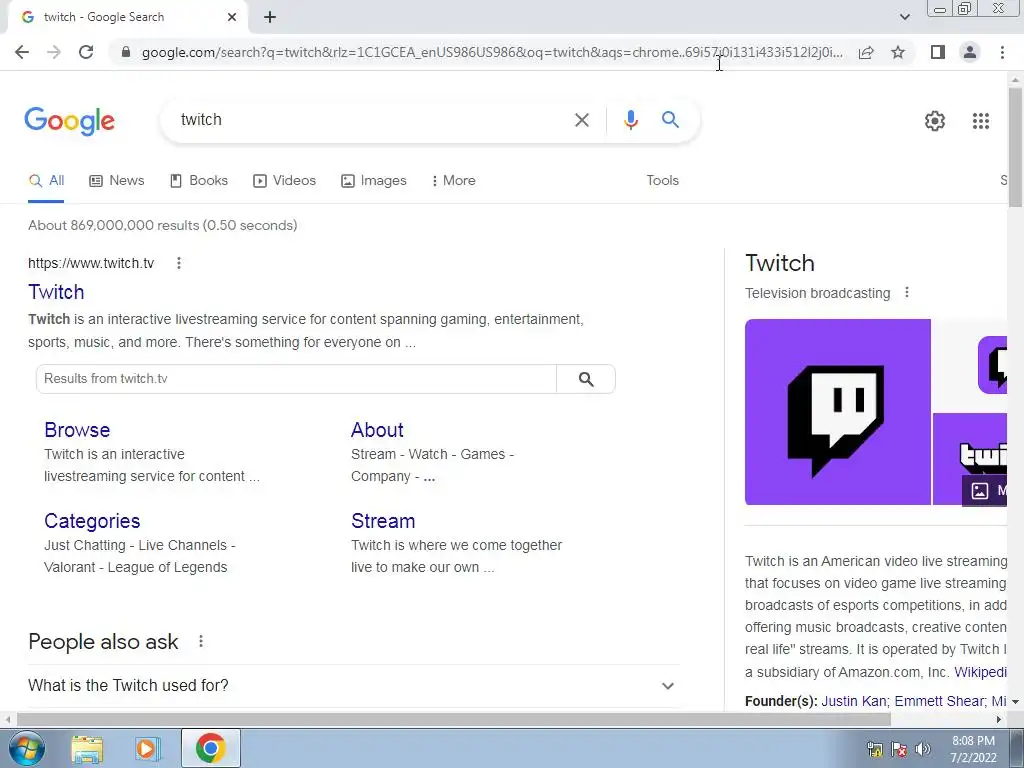Viewport: 1024px width, 768px height.
Task: Open knowledge panel three-dot options
Action: point(906,293)
